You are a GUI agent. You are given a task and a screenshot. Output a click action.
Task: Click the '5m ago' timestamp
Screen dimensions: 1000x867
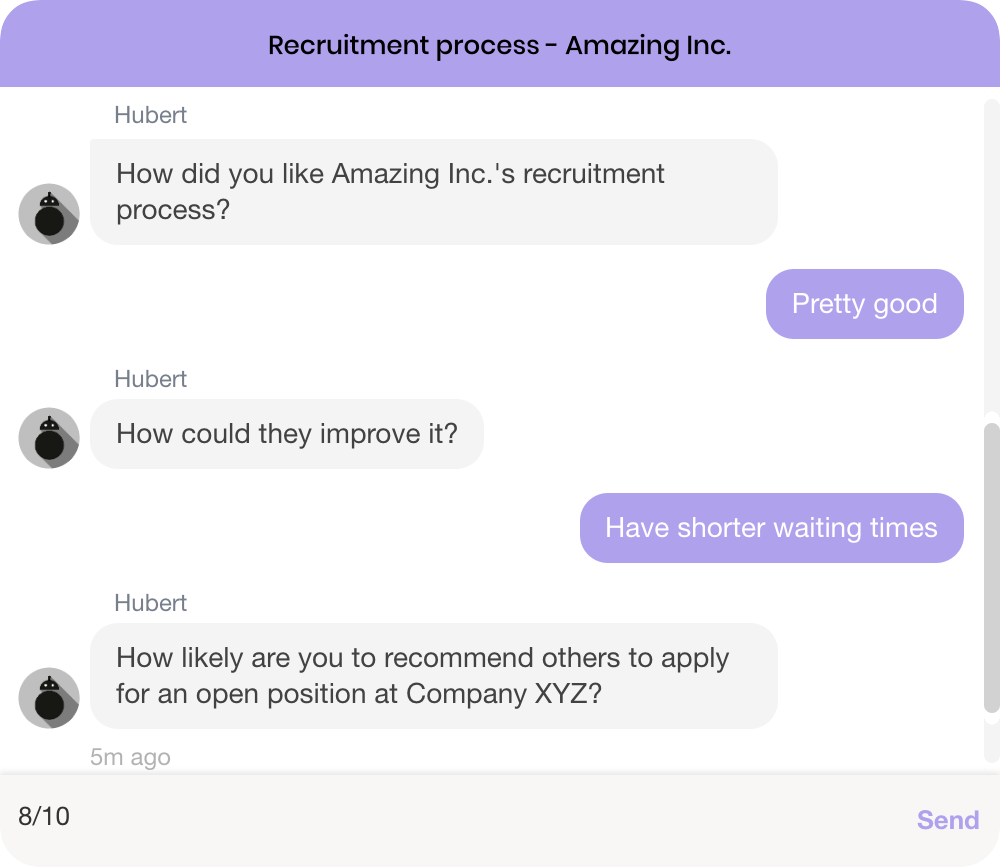tap(130, 757)
